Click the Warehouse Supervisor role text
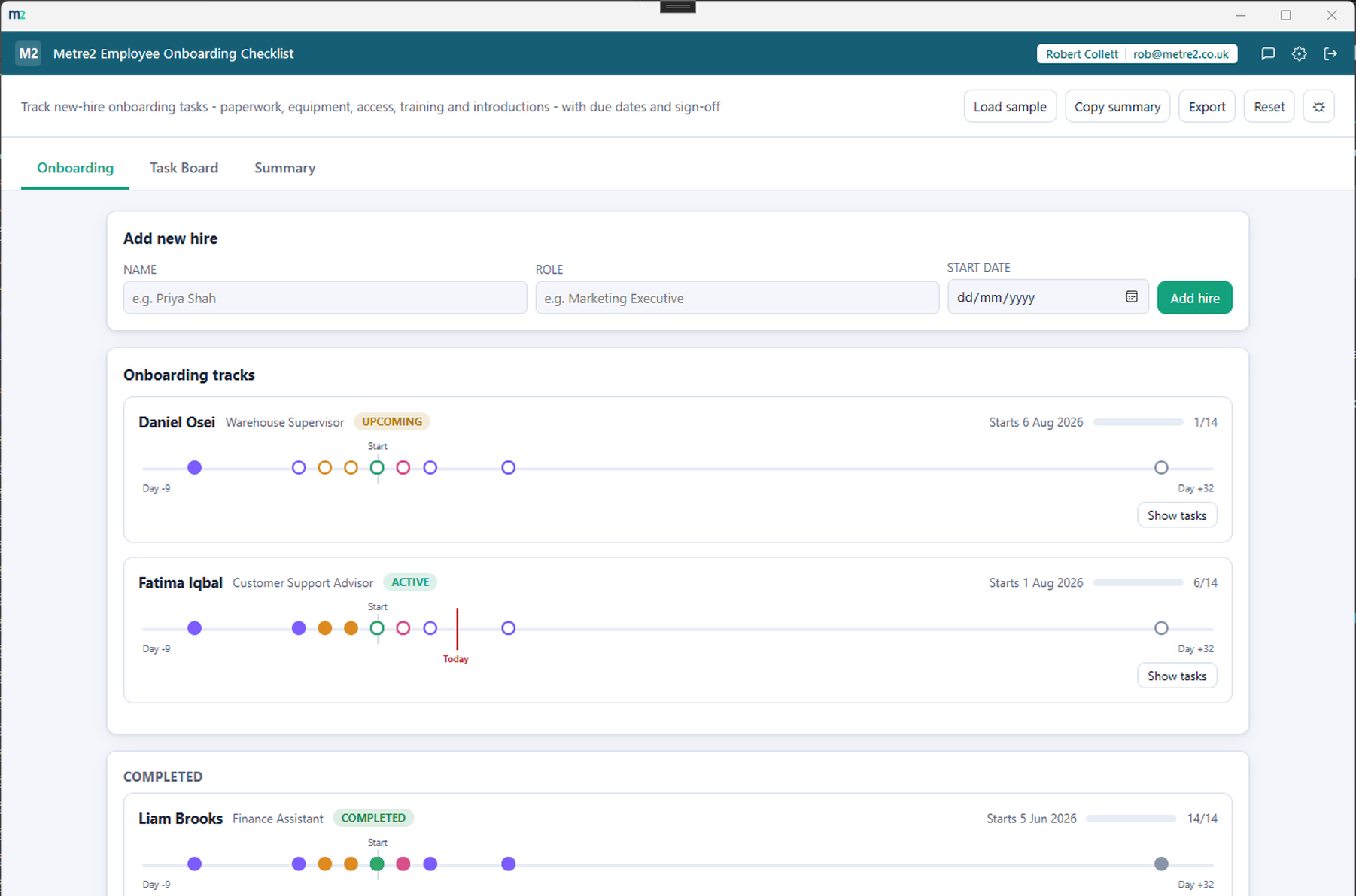This screenshot has height=896, width=1356. [x=284, y=423]
